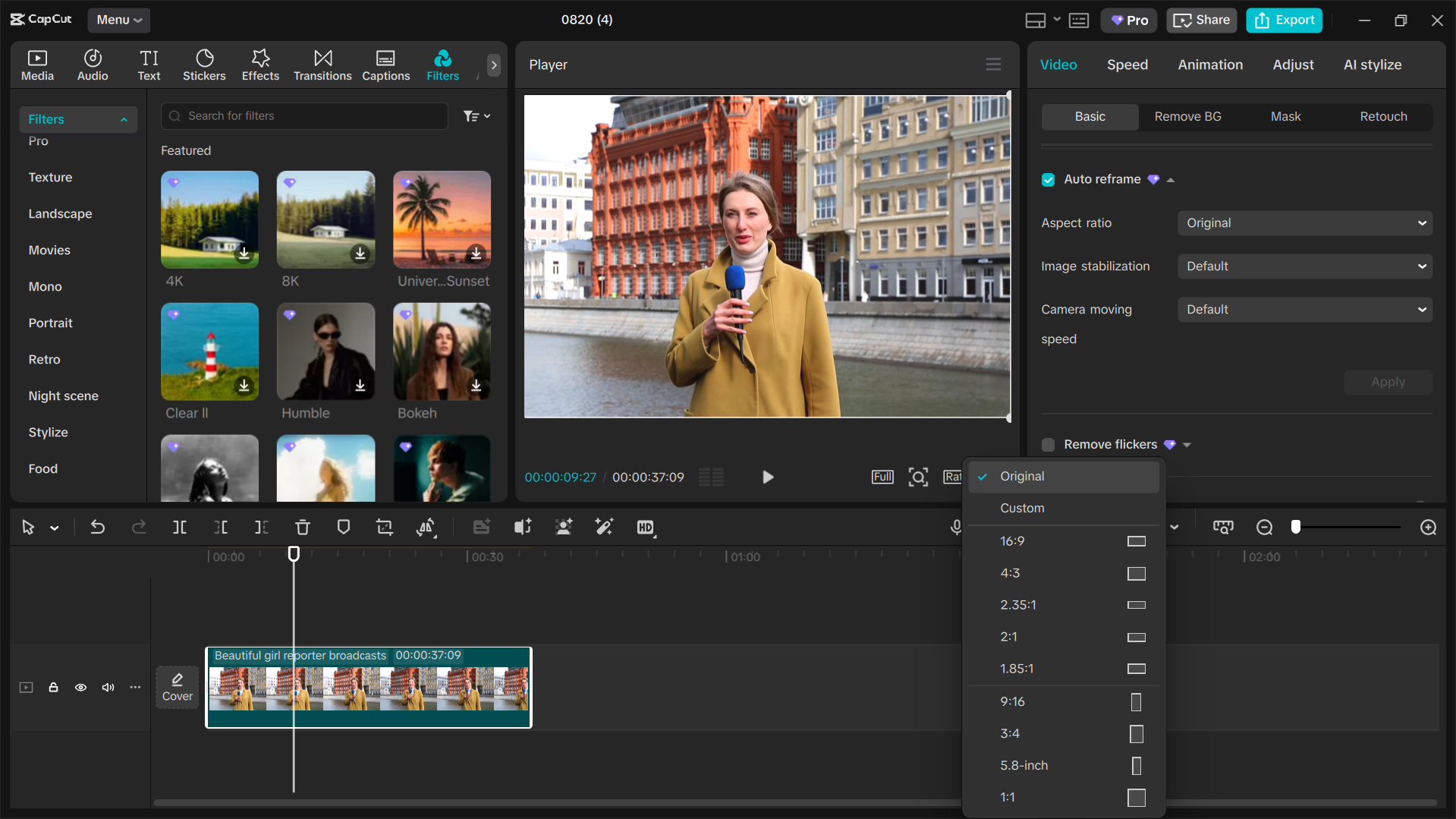Open the Captions panel

point(385,65)
